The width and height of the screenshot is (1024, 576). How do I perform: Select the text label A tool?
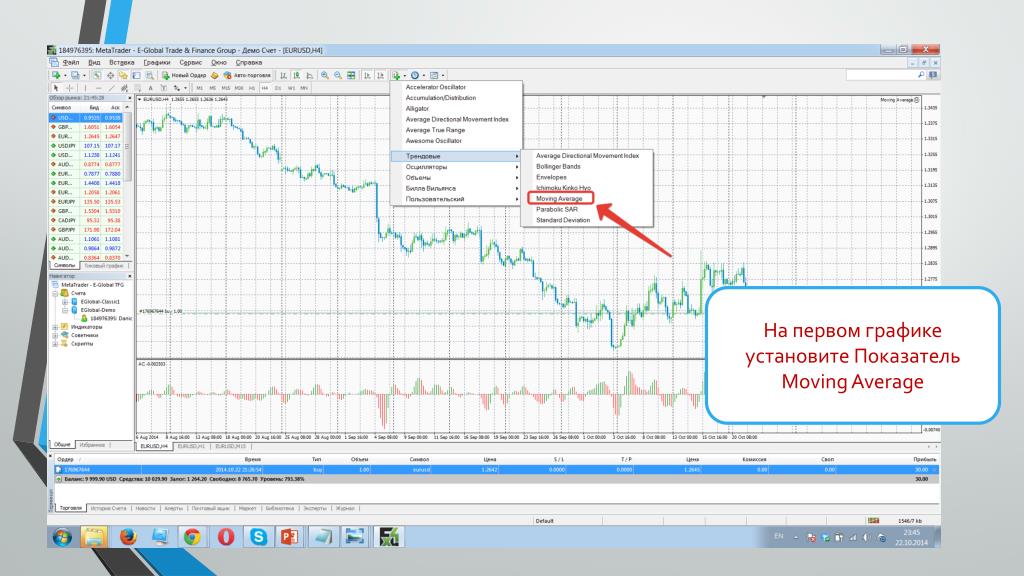point(150,88)
